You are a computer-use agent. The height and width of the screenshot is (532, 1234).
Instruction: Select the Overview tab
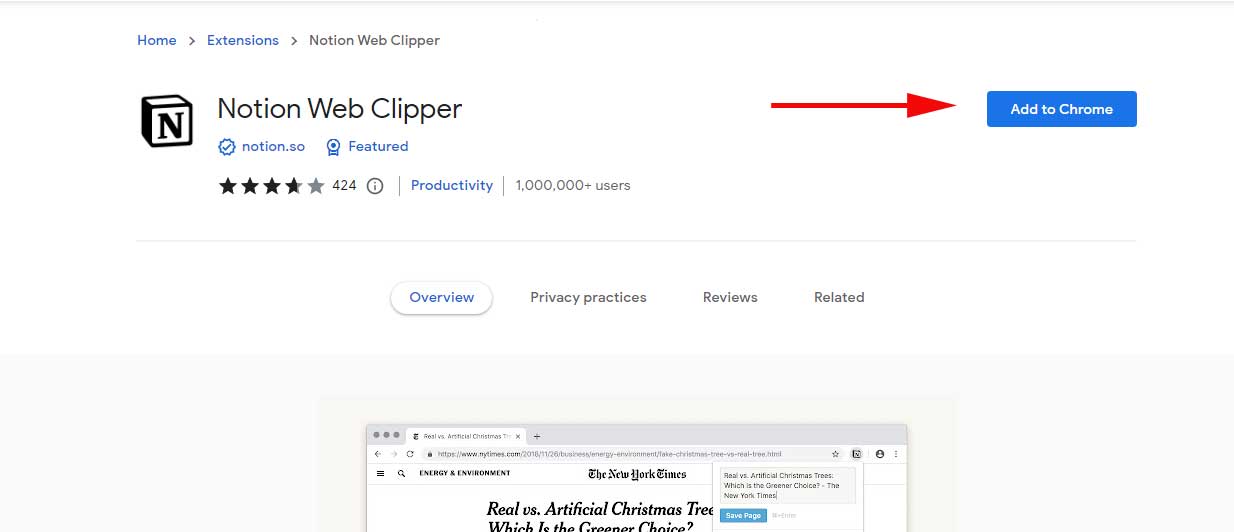click(442, 297)
